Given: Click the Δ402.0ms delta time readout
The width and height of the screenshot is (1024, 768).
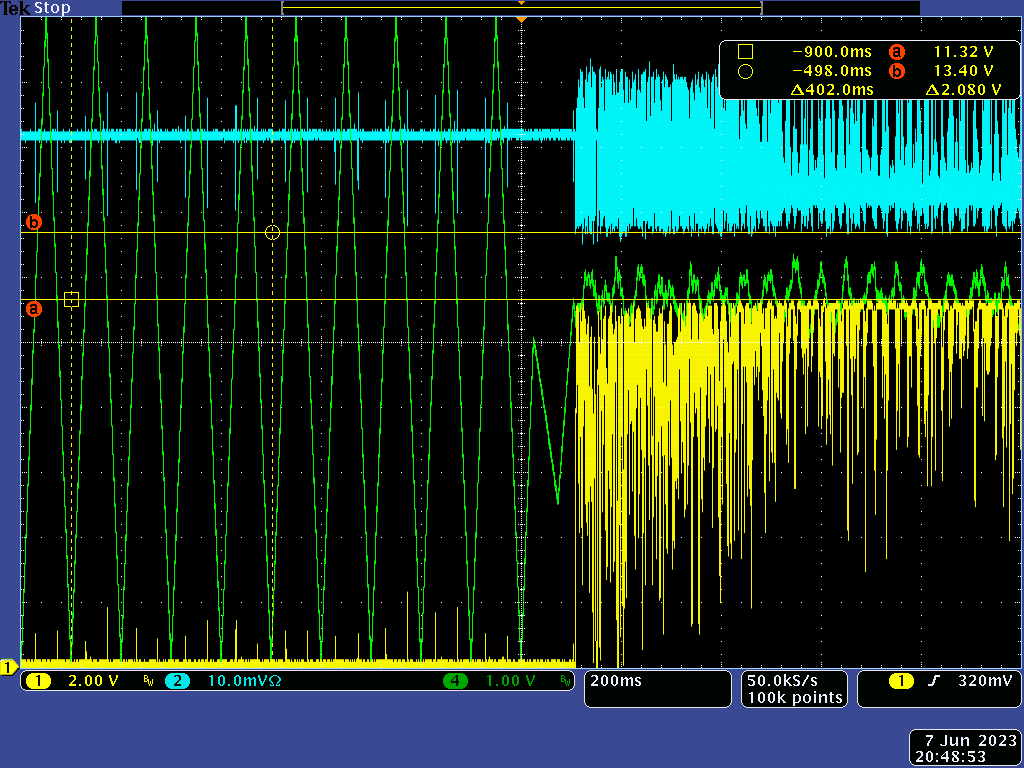Looking at the screenshot, I should [x=831, y=90].
